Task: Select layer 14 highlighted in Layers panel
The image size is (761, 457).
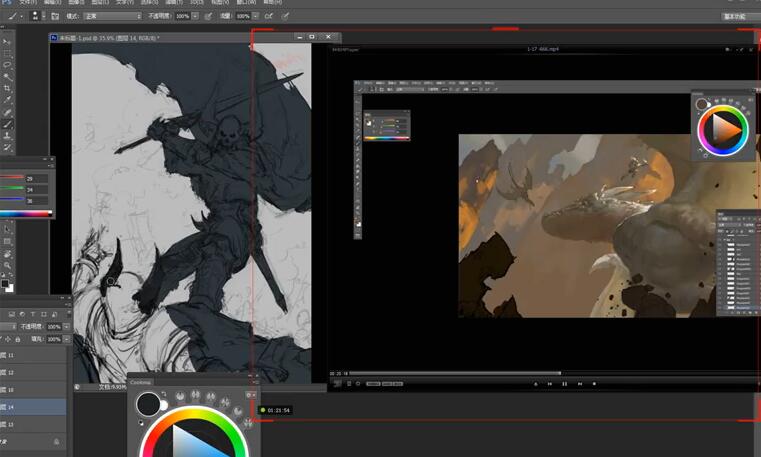Action: 33,407
